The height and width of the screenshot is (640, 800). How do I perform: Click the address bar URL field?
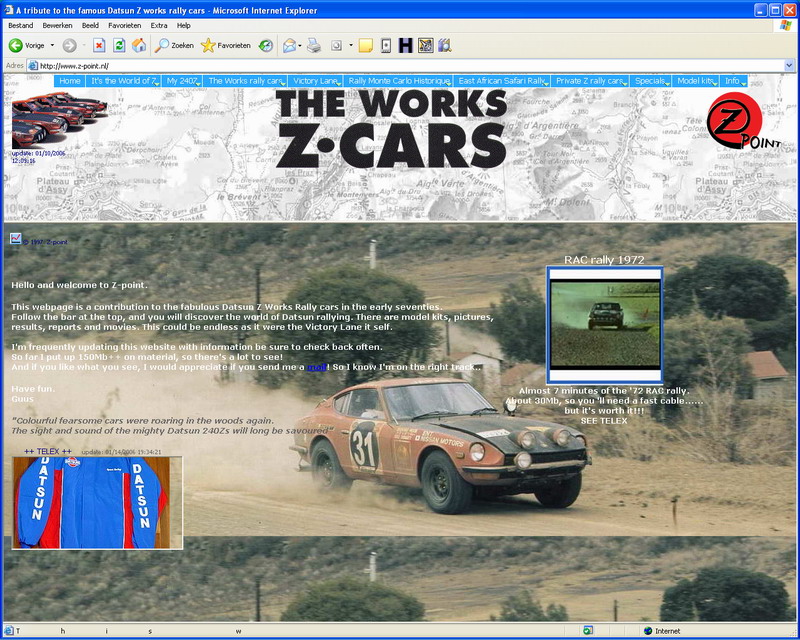[408, 65]
